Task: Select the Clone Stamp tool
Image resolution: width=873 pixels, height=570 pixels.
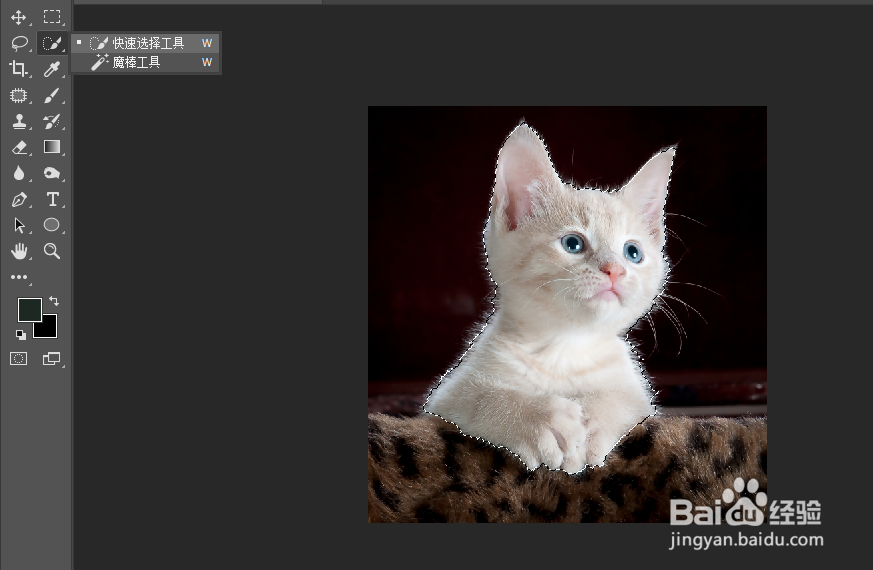Action: [19, 121]
